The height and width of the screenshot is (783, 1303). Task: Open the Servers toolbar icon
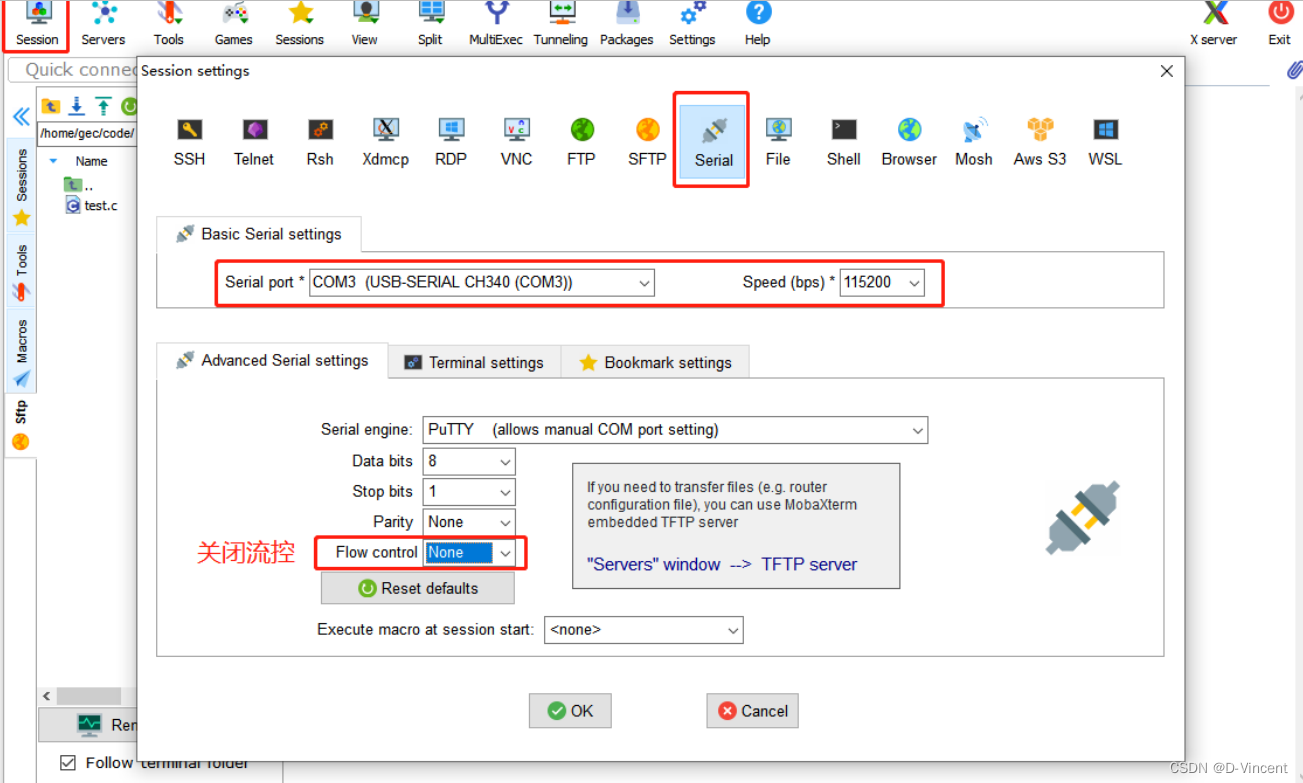103,25
